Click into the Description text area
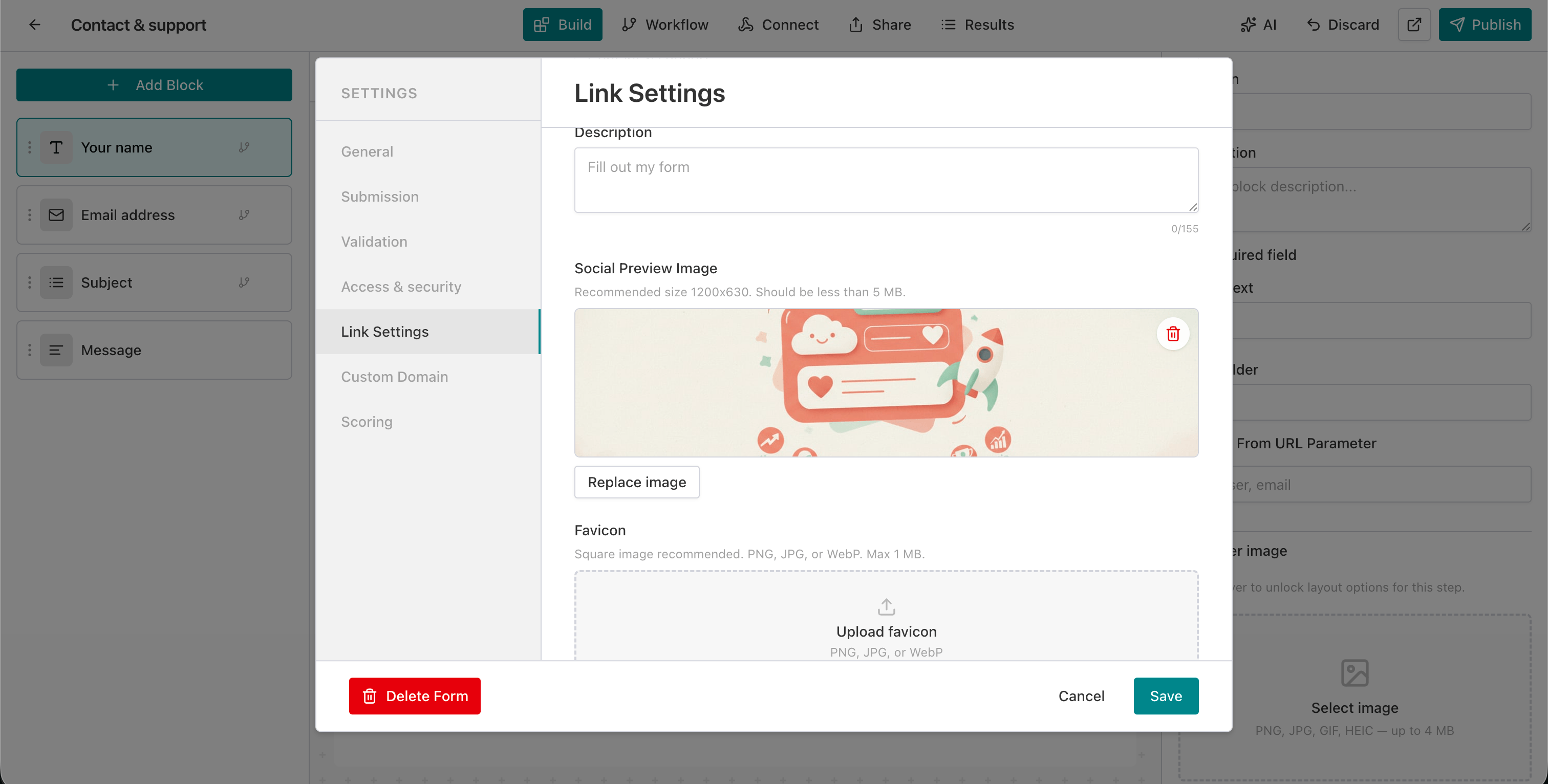 886,180
